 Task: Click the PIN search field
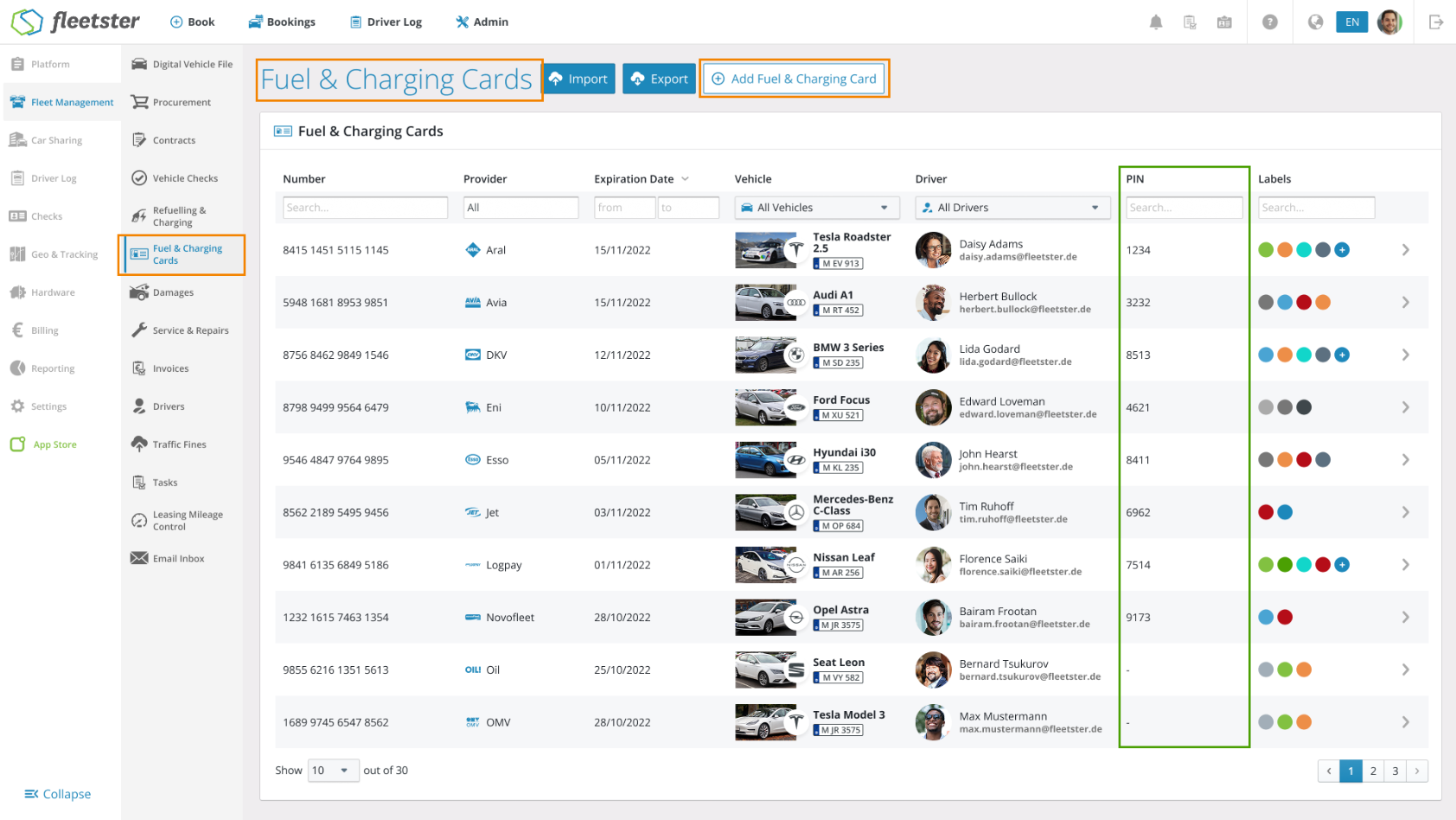pos(1184,208)
